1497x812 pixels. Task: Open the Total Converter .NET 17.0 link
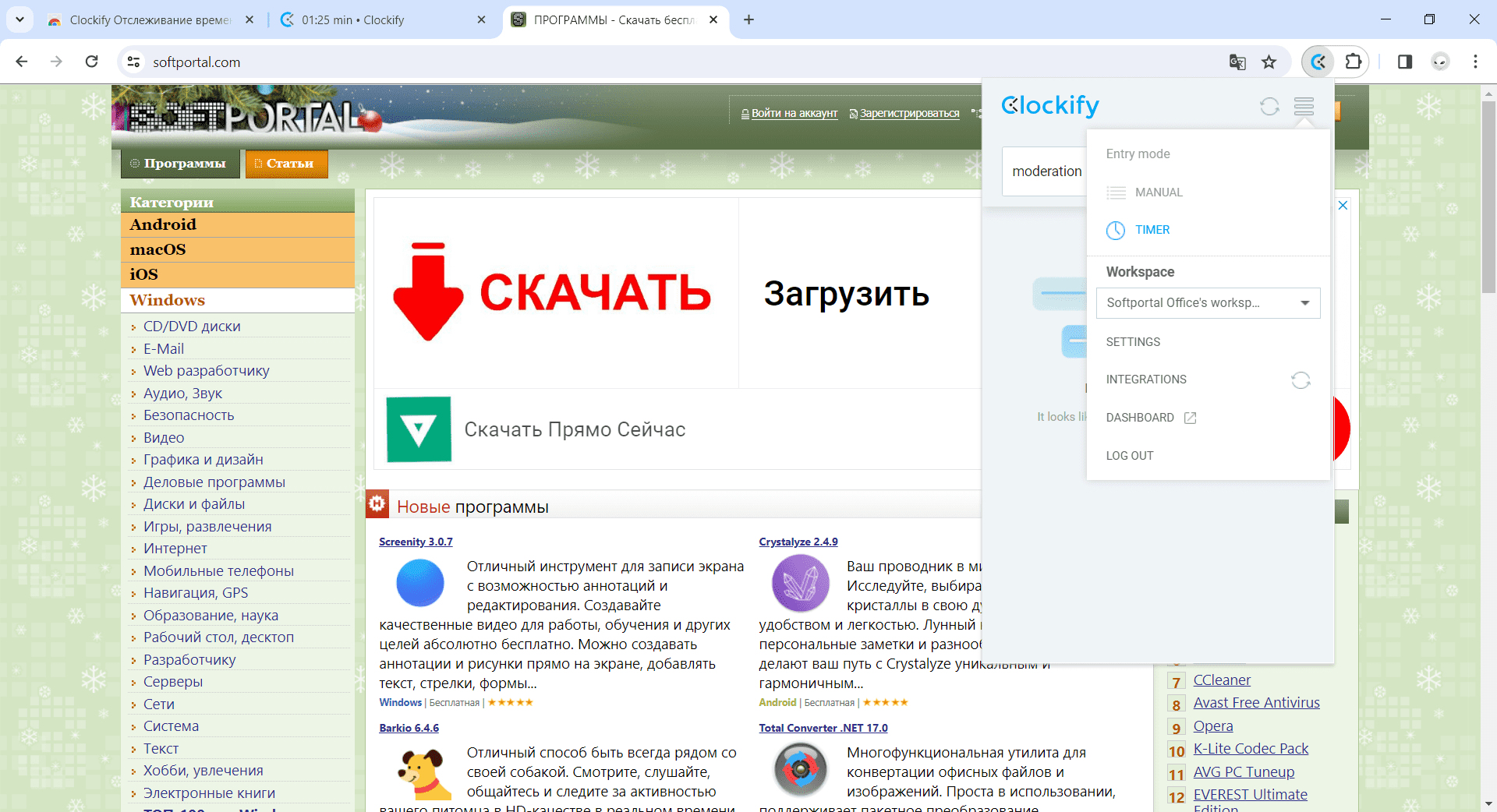coord(823,728)
